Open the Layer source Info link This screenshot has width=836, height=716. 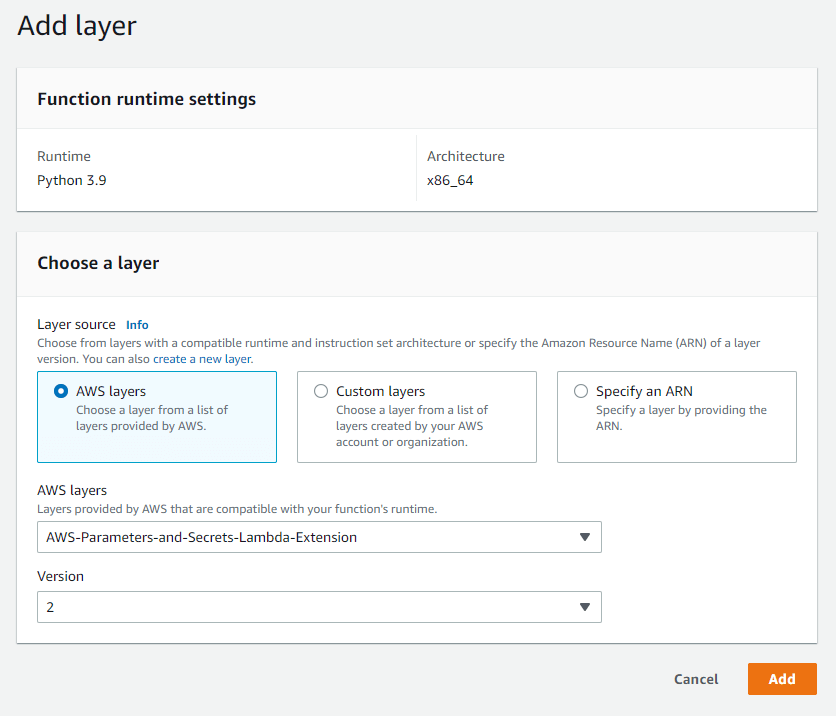click(137, 324)
